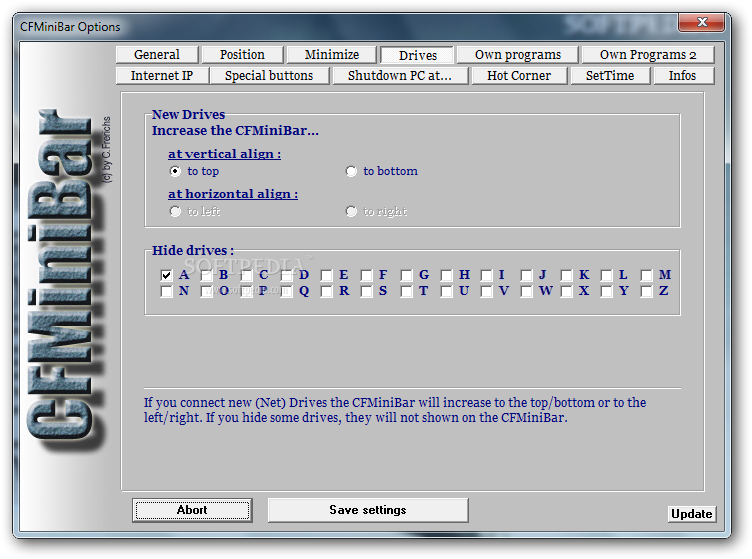Check hide drive G checkbox
The width and height of the screenshot is (752, 559).
pyautogui.click(x=406, y=275)
